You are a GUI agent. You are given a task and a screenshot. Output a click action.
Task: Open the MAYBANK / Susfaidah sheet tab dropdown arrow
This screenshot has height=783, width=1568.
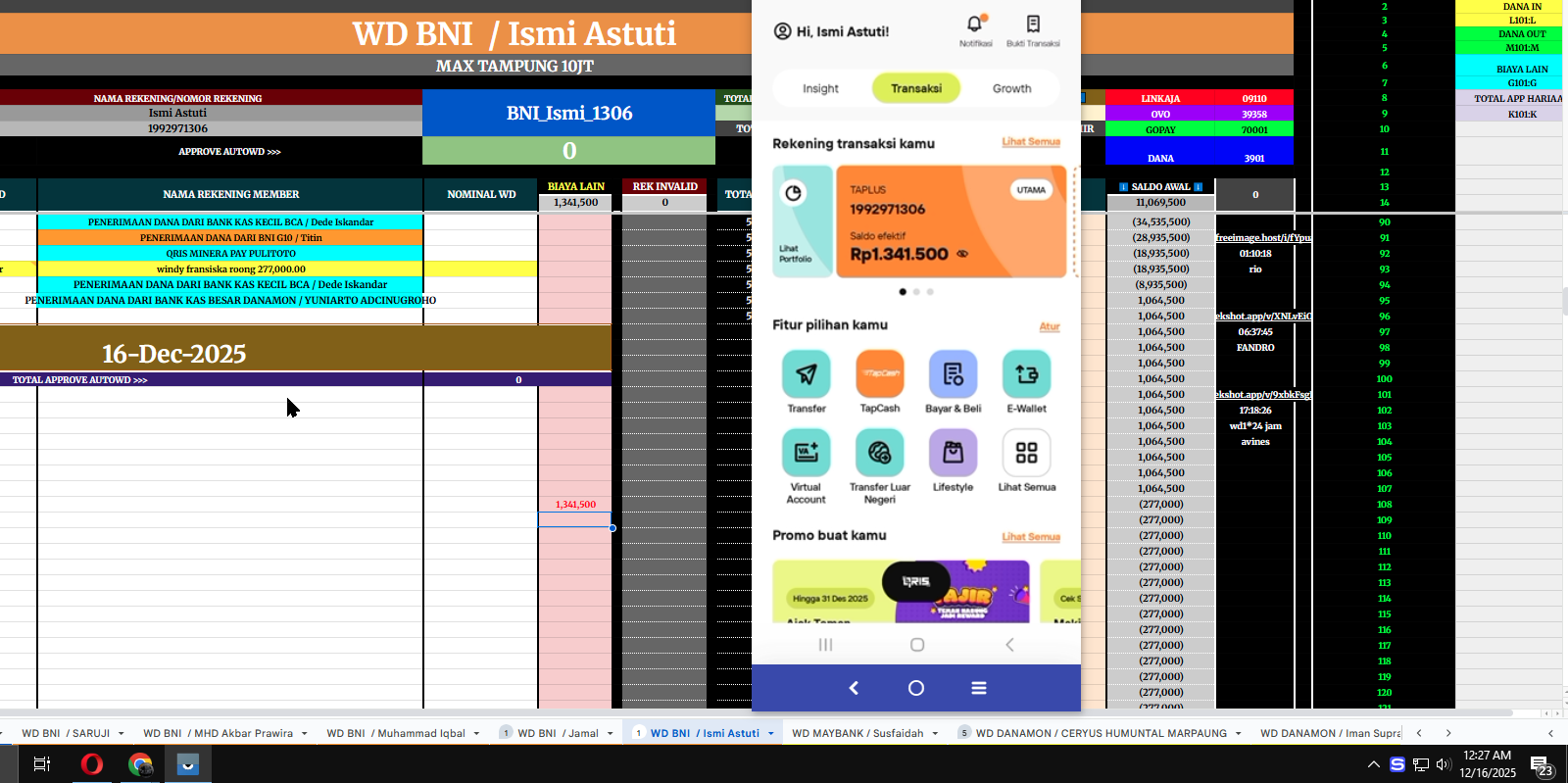pyautogui.click(x=936, y=733)
